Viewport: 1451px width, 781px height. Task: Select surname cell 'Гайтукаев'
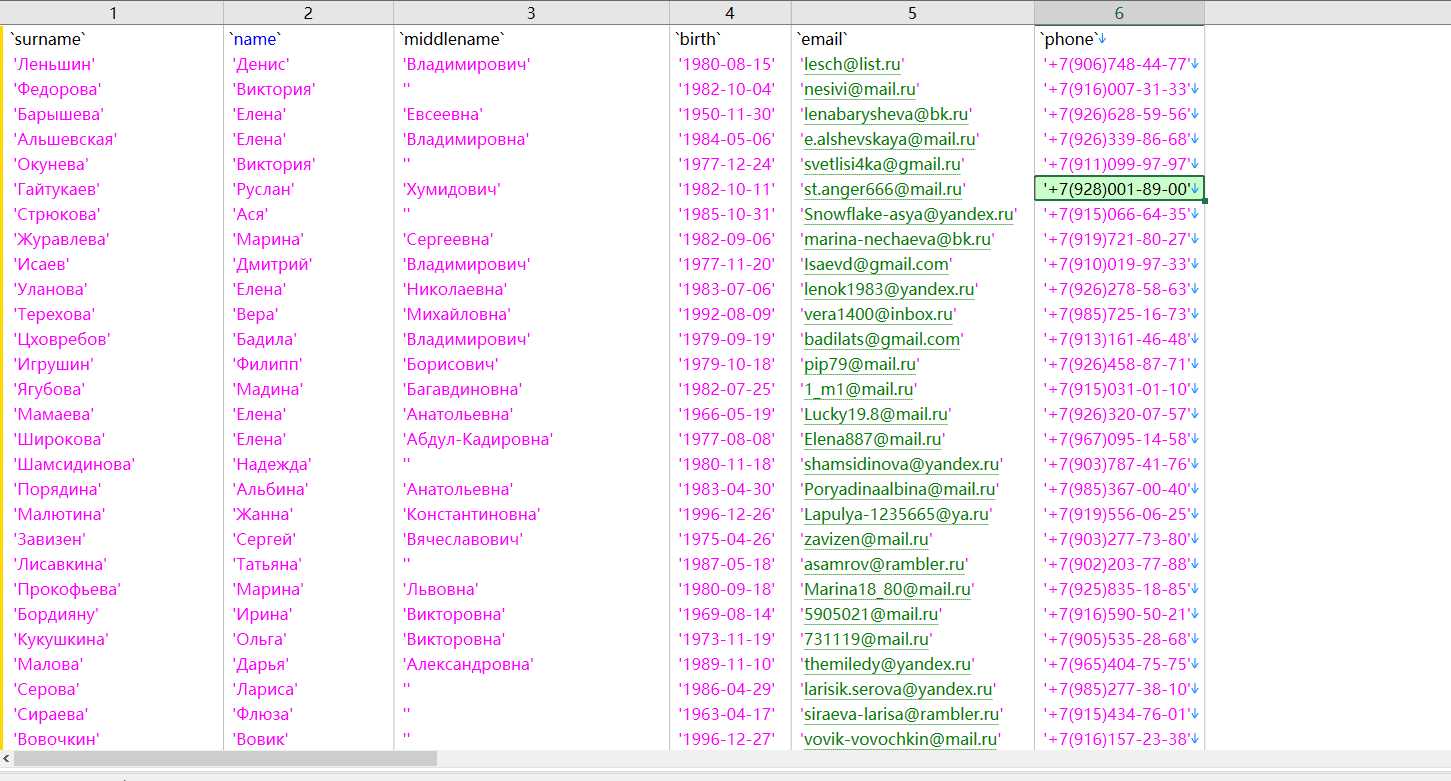point(114,189)
